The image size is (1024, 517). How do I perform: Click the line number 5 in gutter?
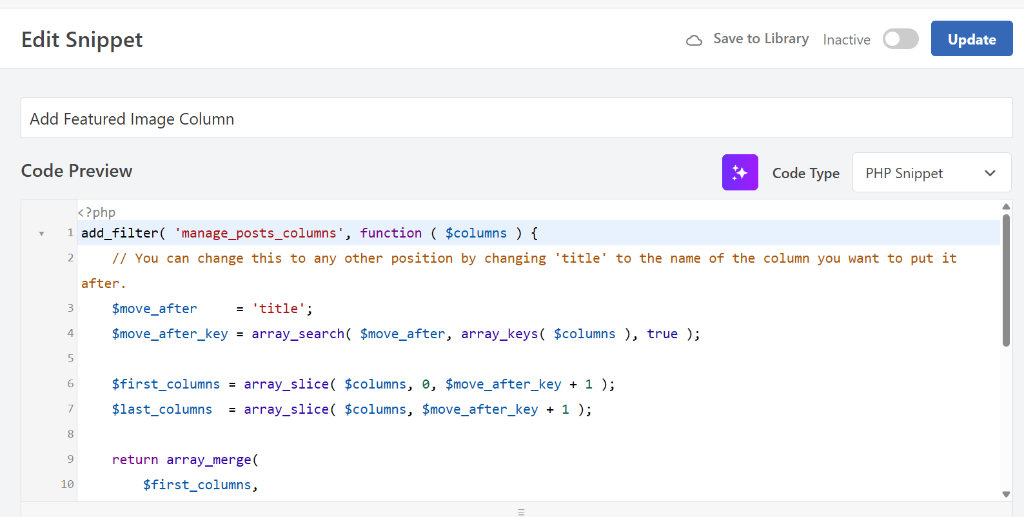(71, 358)
